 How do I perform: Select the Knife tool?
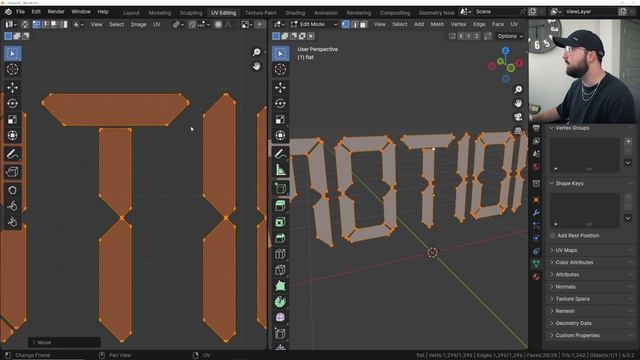[x=280, y=270]
